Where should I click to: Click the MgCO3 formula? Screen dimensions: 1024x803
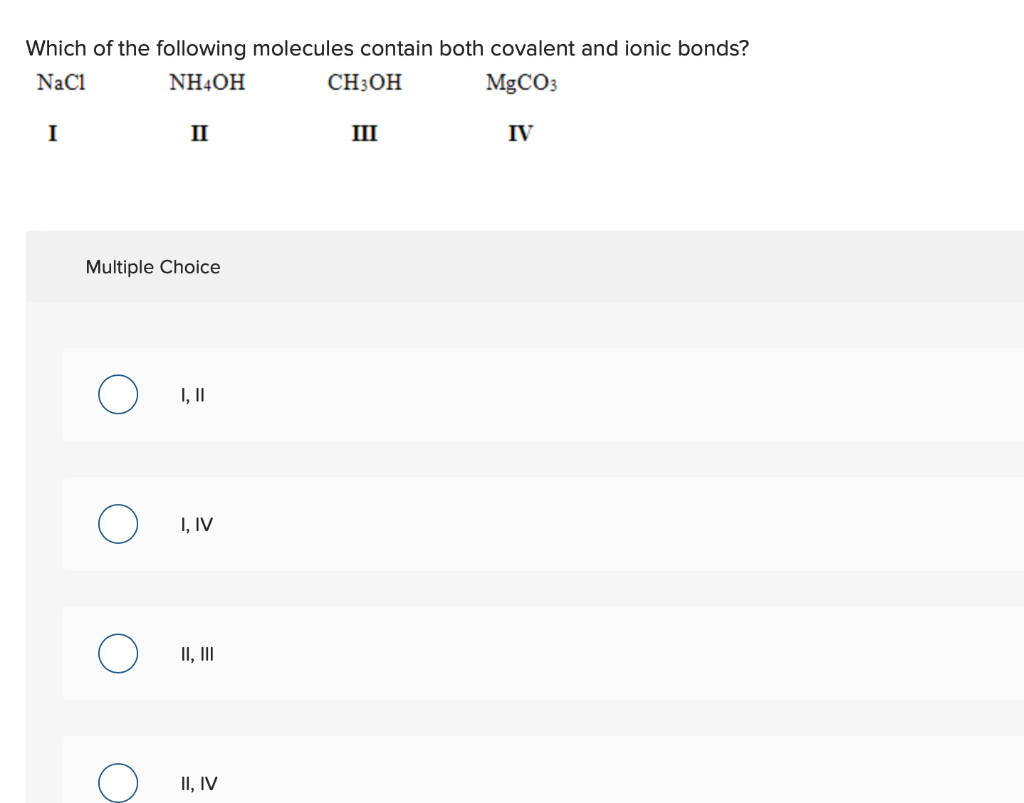coord(521,83)
